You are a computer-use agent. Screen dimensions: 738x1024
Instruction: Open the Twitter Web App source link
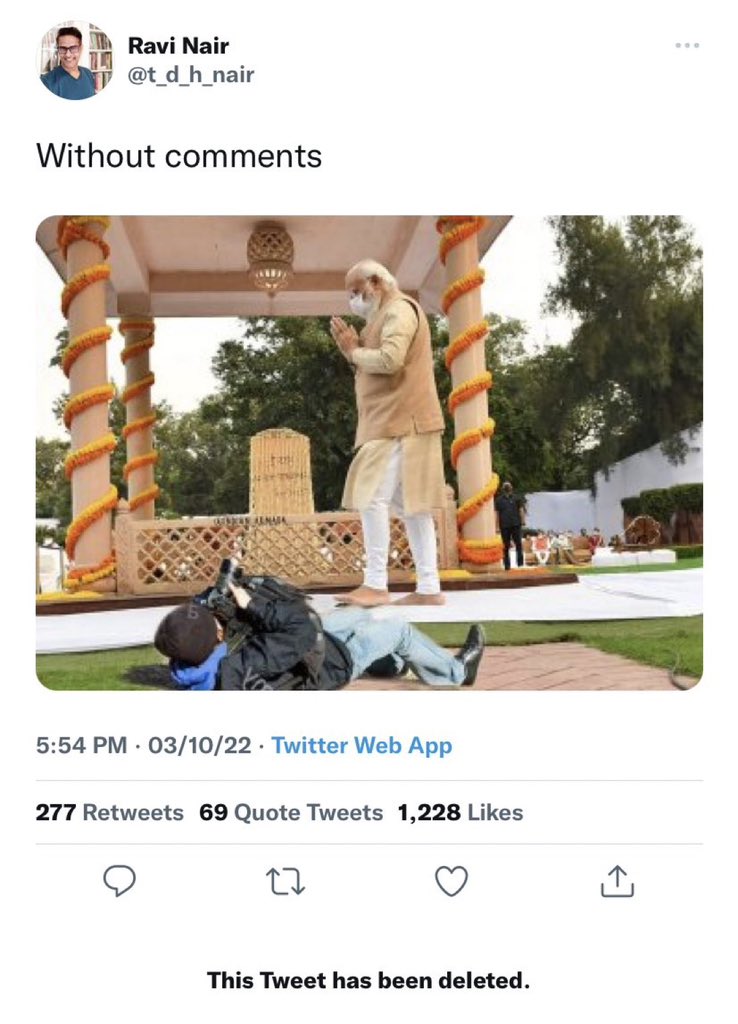click(361, 746)
